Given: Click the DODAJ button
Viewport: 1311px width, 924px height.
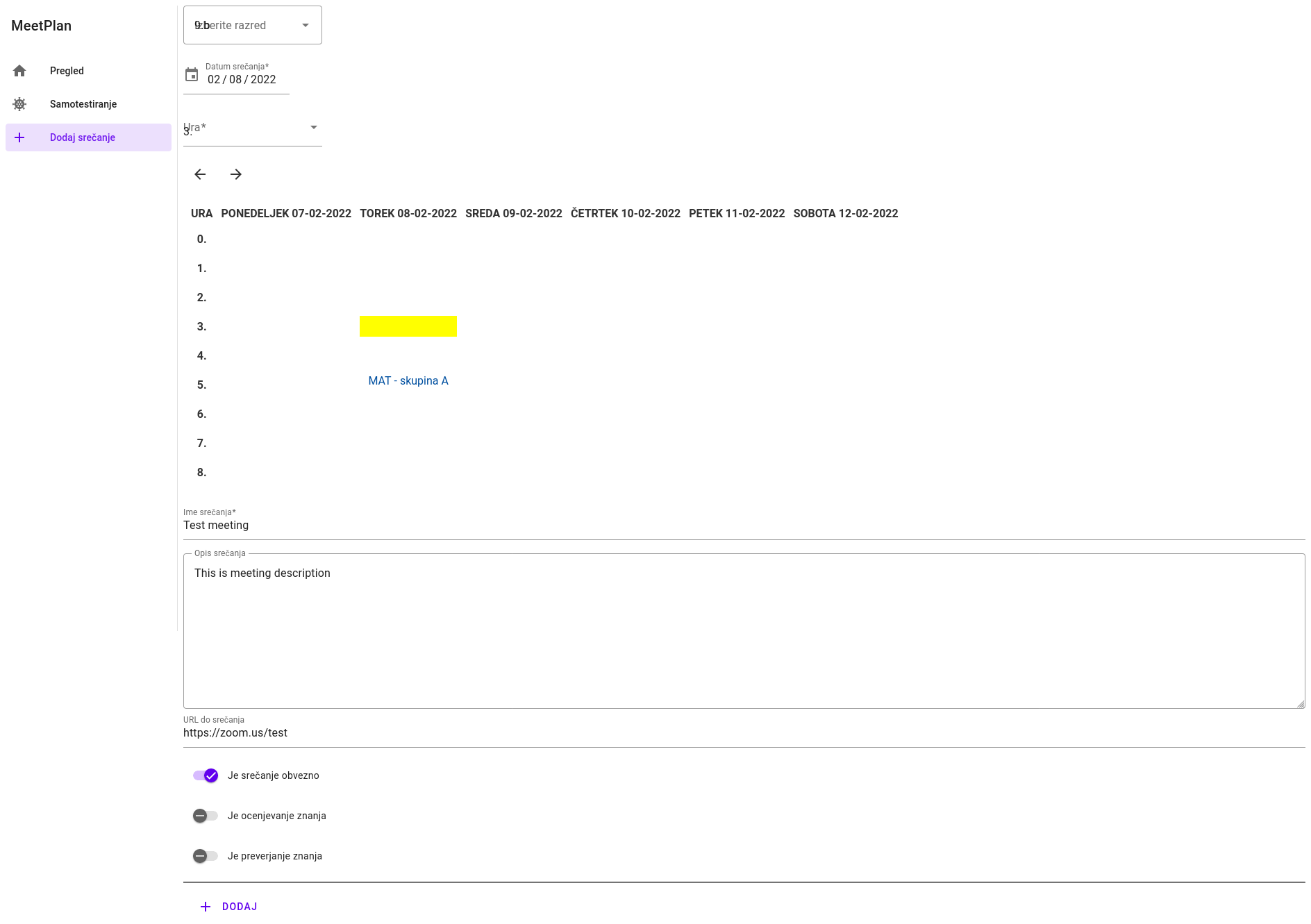Looking at the screenshot, I should (228, 907).
